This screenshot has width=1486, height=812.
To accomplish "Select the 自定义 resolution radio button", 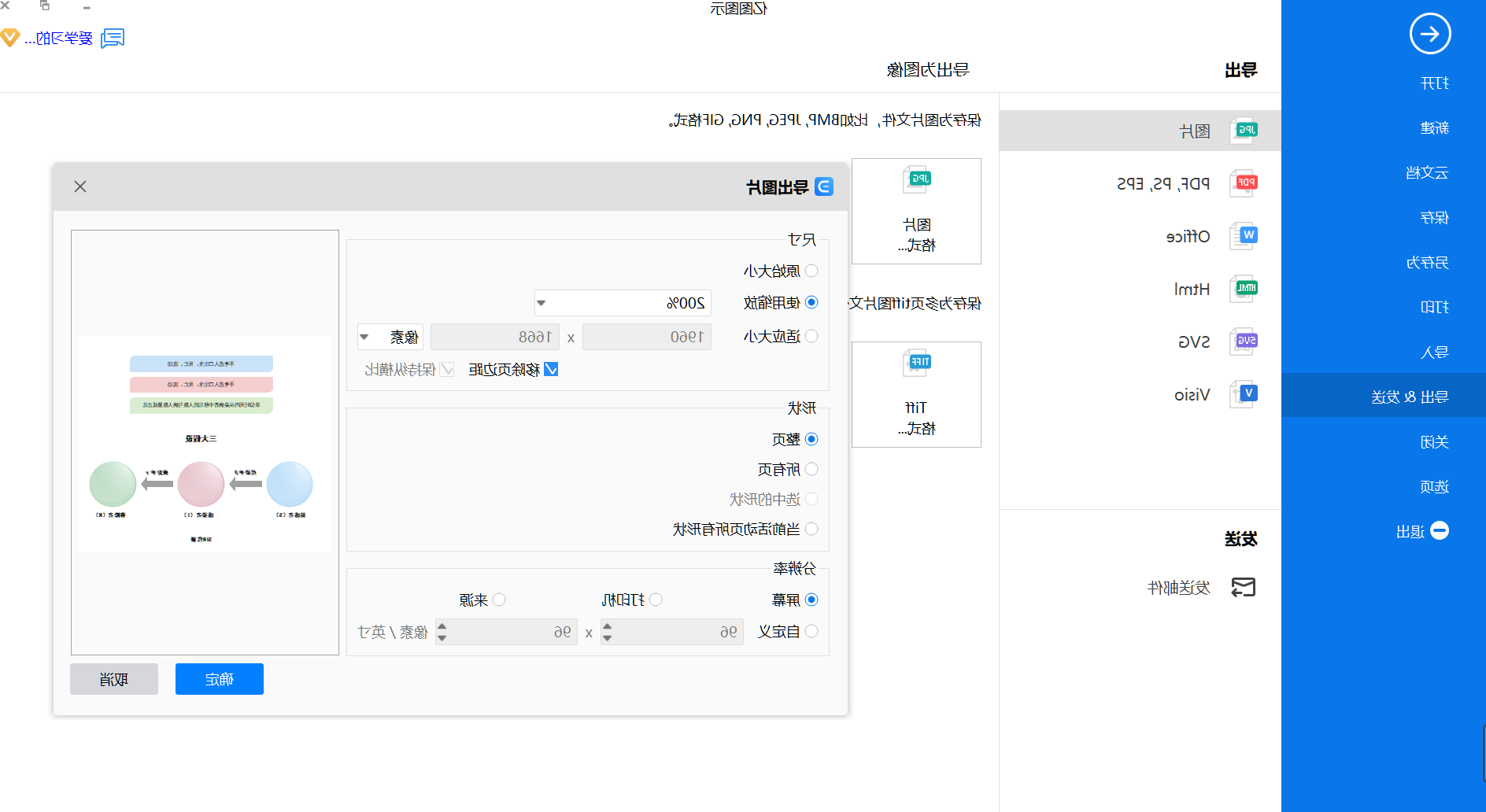I will [811, 631].
